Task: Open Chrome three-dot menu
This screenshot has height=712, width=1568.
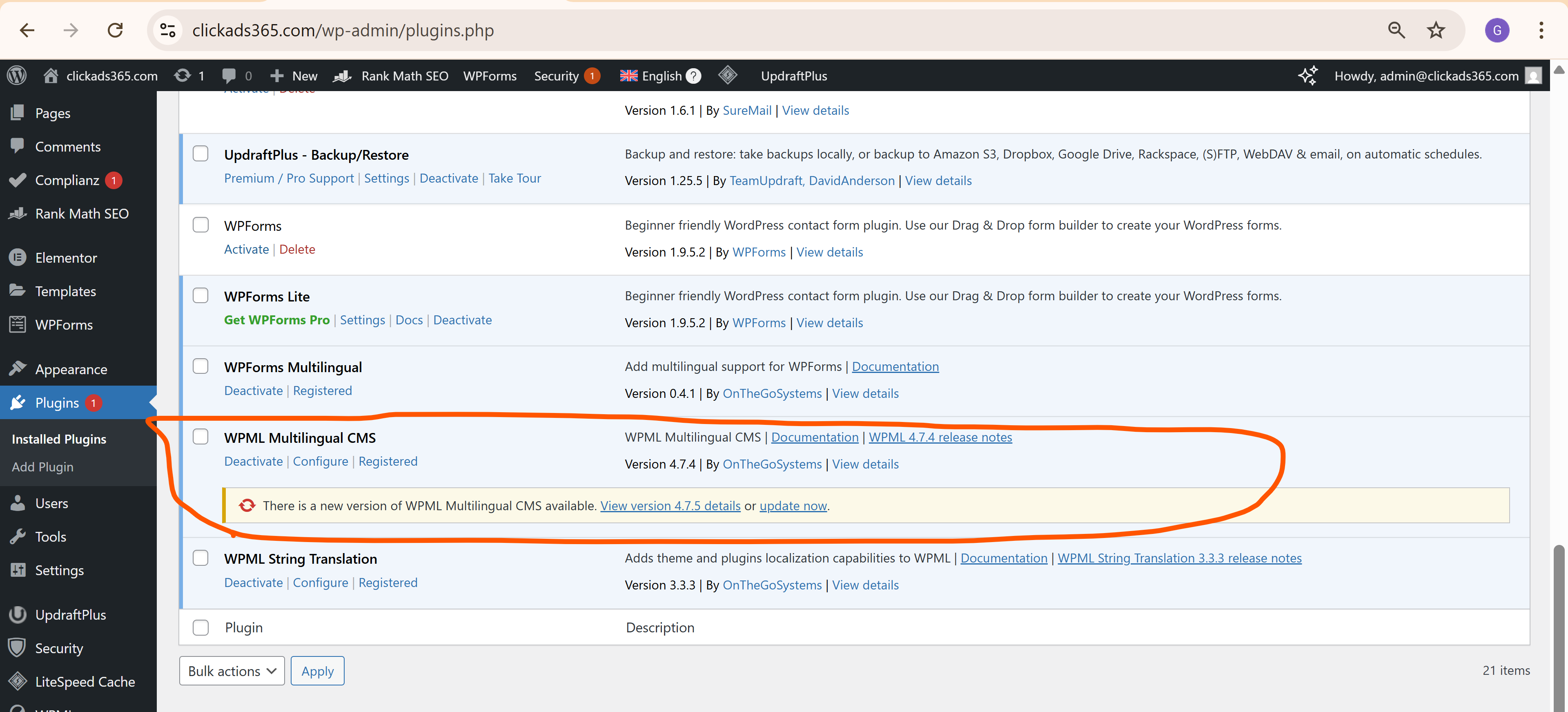Action: pyautogui.click(x=1541, y=30)
